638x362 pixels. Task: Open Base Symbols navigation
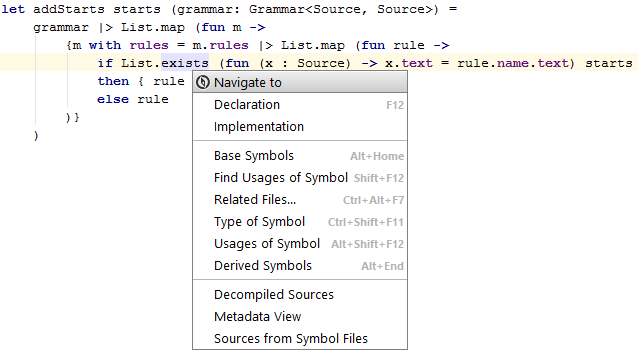300,156
